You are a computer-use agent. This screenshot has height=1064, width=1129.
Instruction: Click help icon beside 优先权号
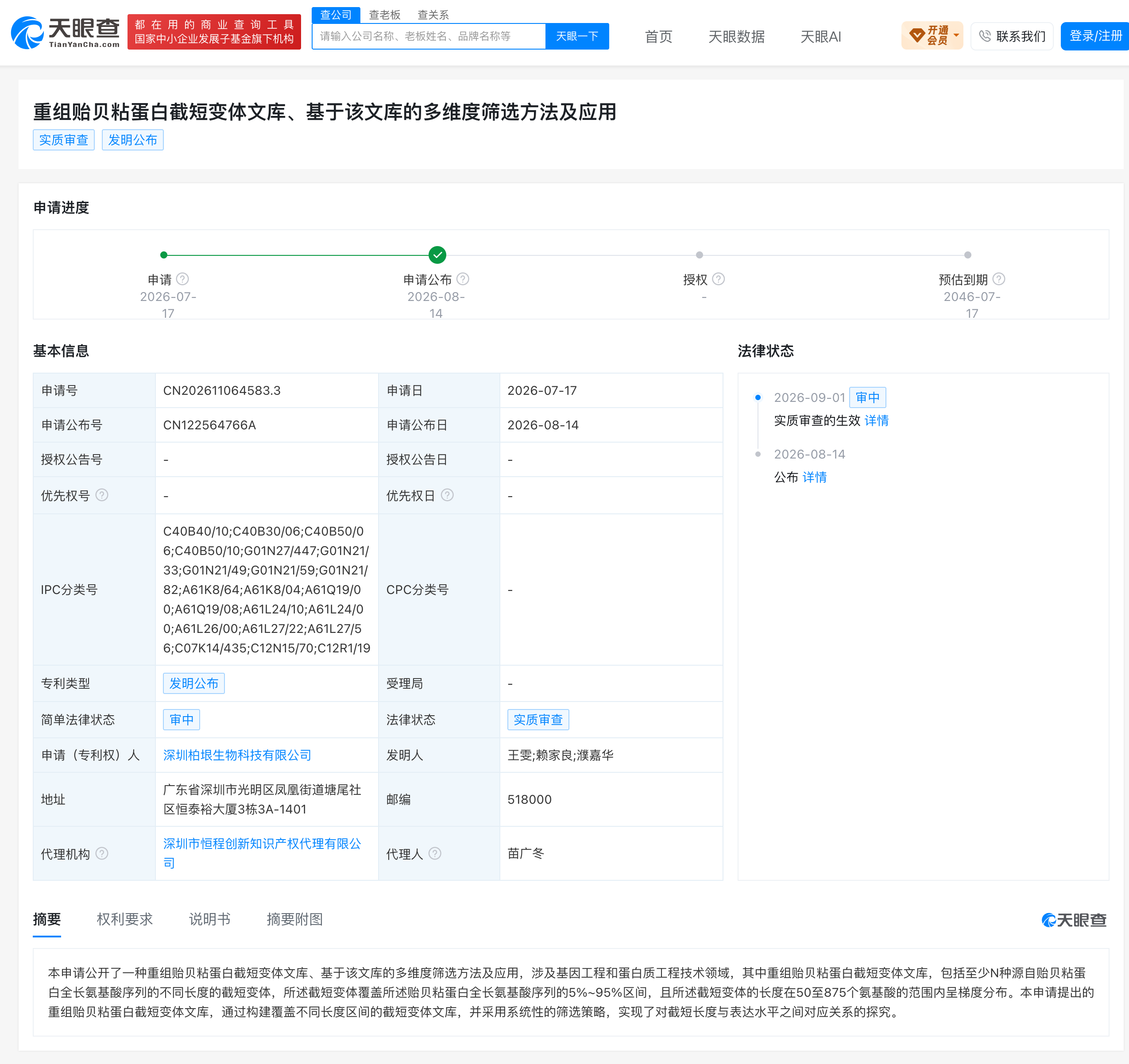click(x=102, y=495)
